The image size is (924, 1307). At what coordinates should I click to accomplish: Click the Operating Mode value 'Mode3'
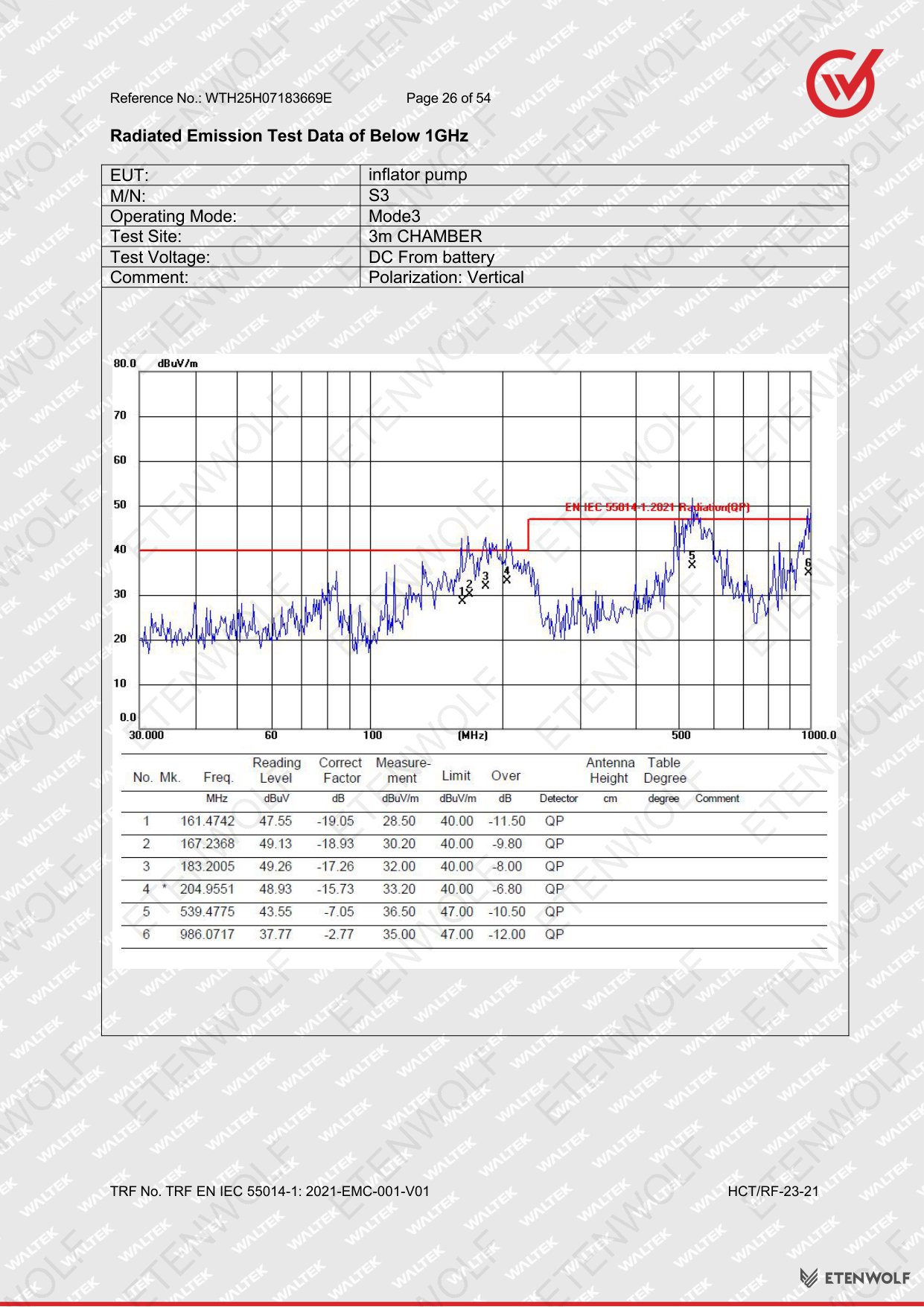point(395,216)
